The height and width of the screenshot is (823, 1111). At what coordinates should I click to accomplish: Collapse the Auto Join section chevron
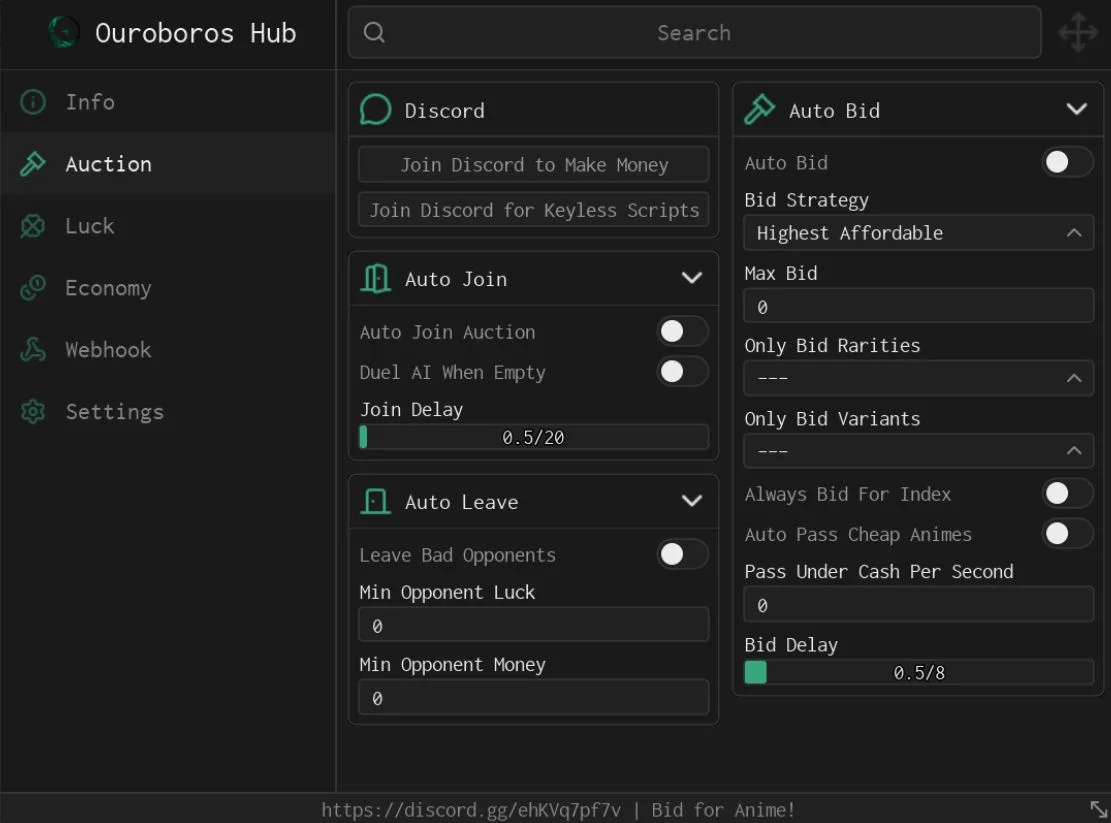[692, 278]
